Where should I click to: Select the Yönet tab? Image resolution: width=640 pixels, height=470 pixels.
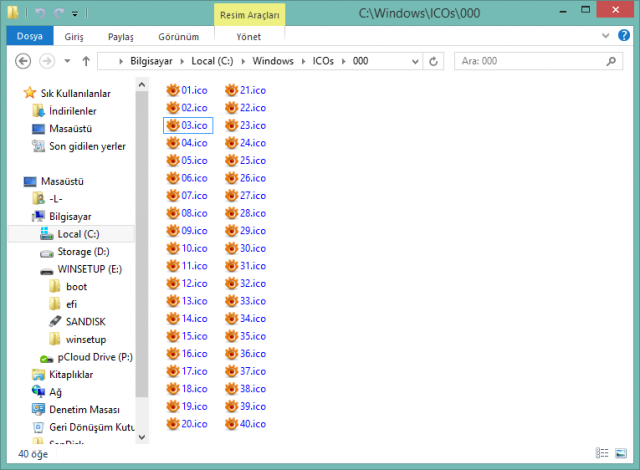(249, 37)
